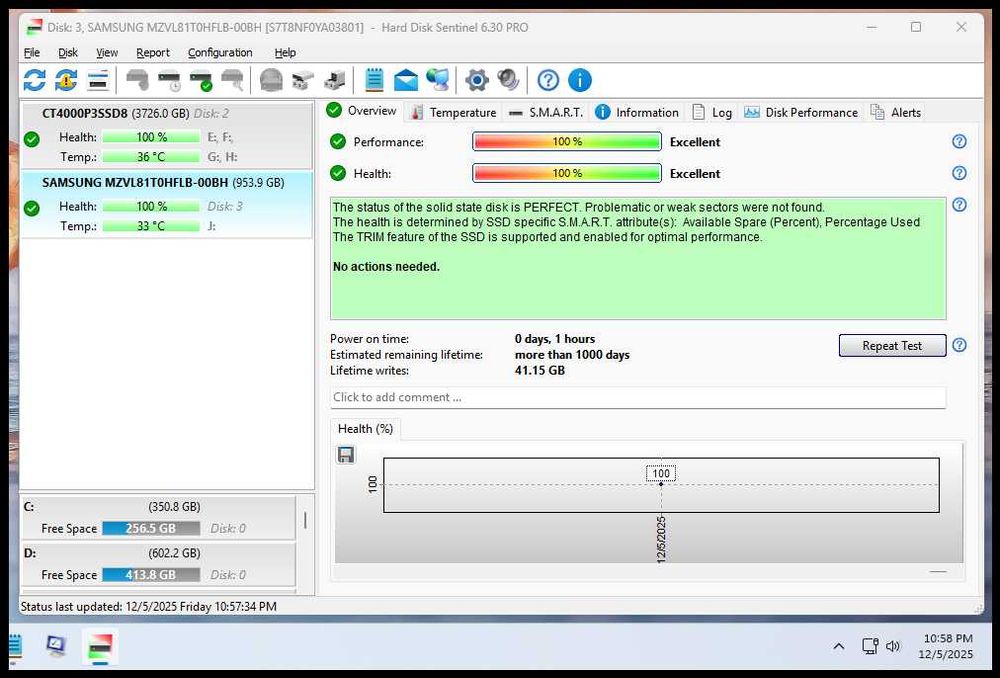Click Hard Disk Sentinel icon in taskbar
Viewport: 1000px width, 678px height.
(x=100, y=646)
